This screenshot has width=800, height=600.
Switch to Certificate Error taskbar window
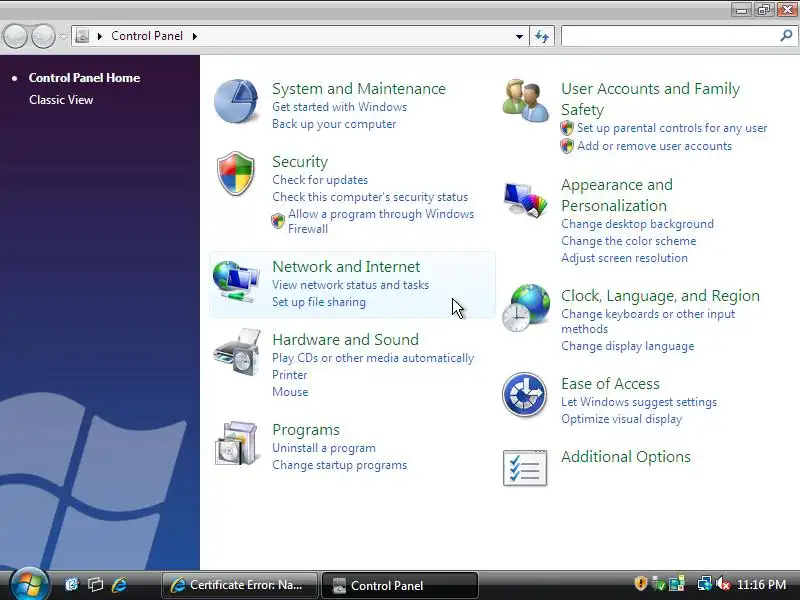click(x=240, y=585)
